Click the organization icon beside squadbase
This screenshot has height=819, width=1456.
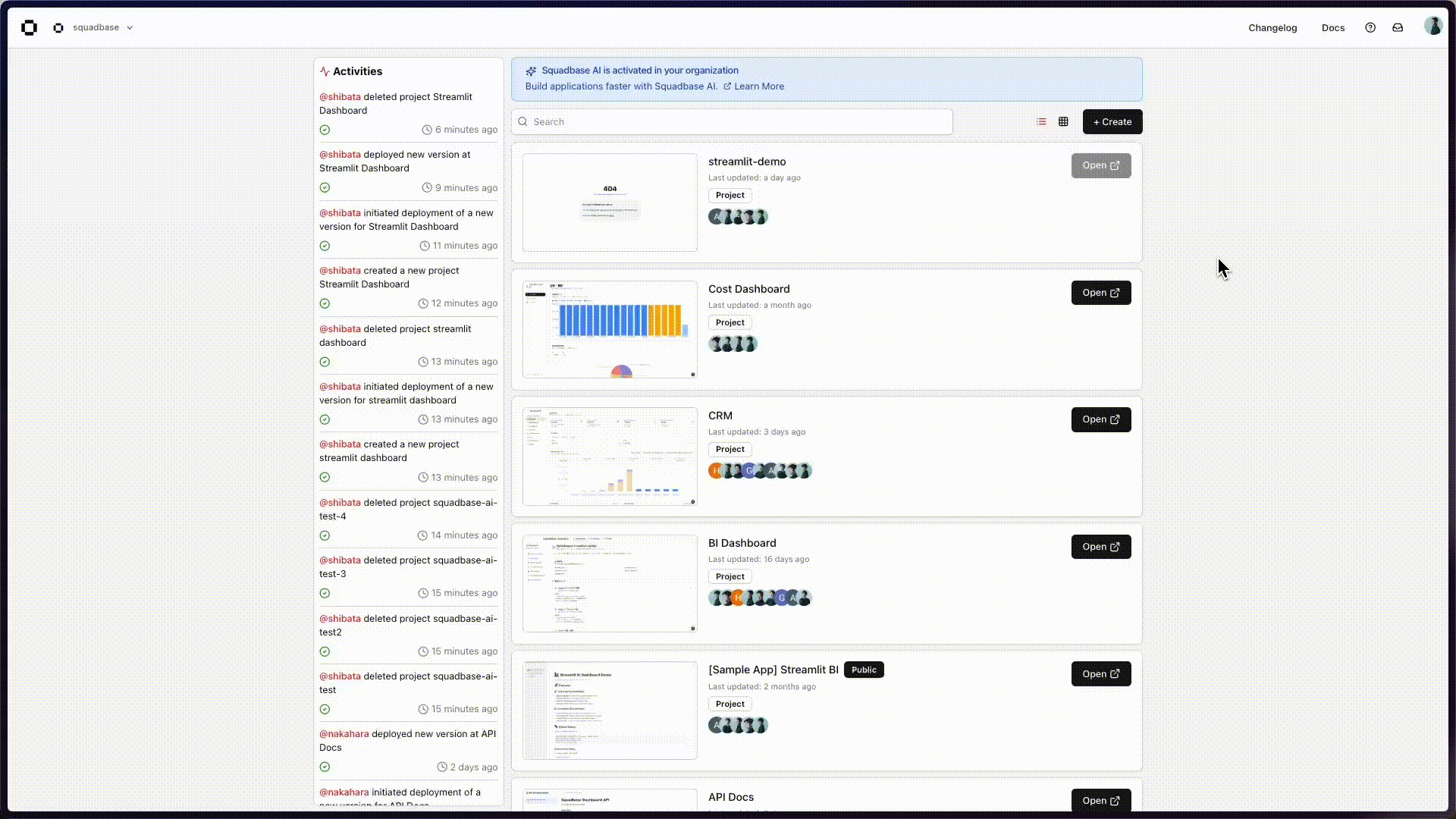[x=58, y=28]
